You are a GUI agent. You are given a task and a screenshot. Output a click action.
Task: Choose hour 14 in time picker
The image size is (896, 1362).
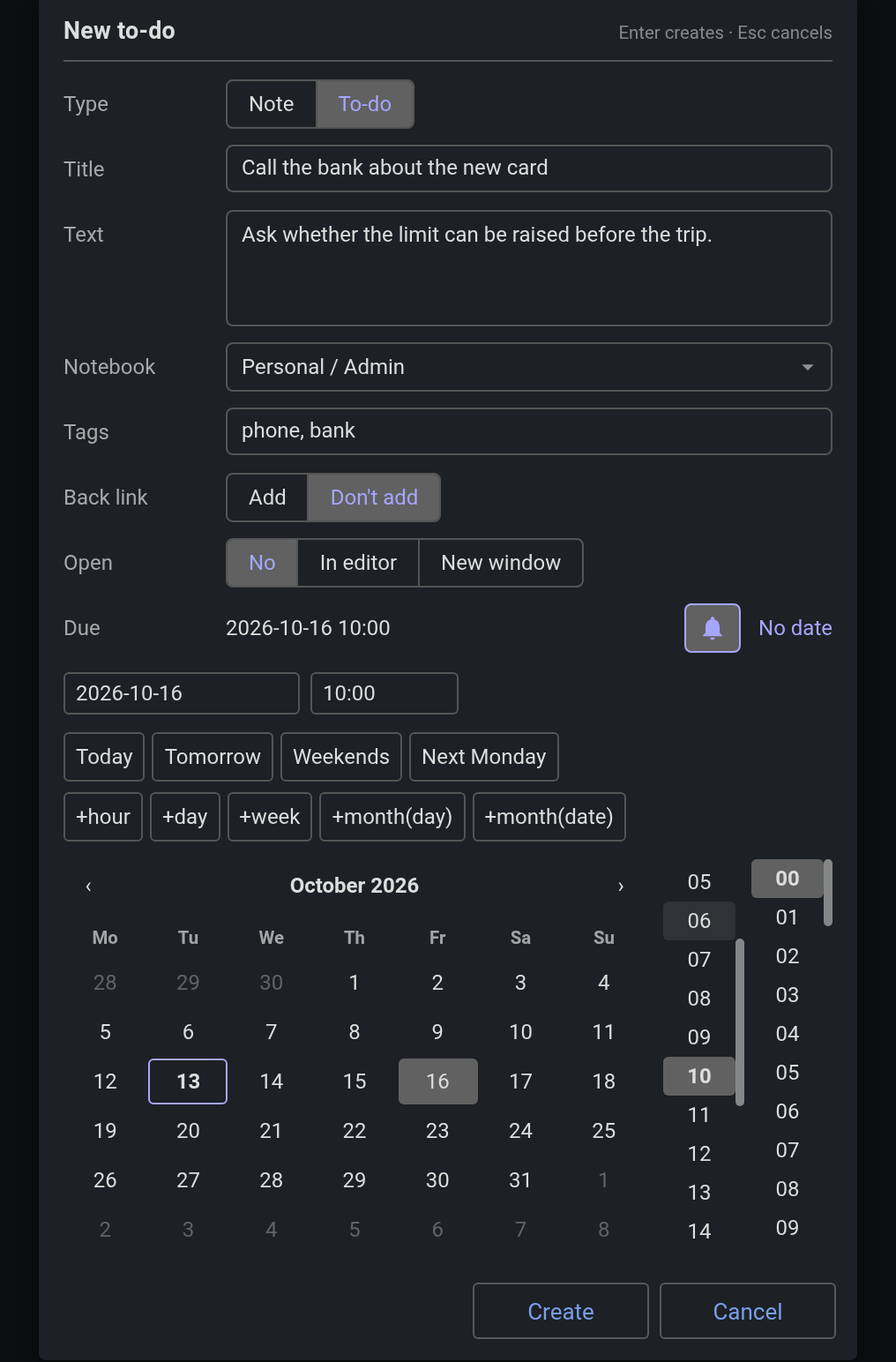[699, 1231]
